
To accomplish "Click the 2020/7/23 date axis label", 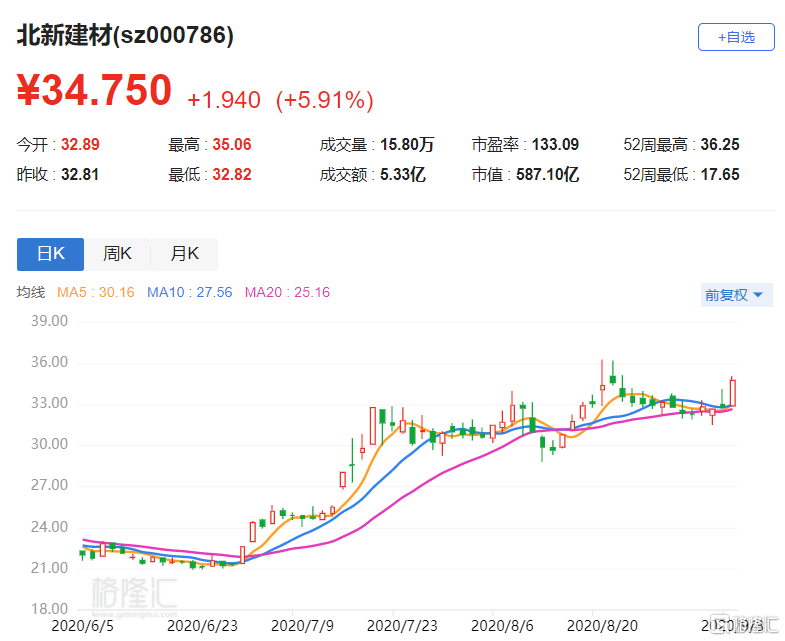I will pos(402,626).
